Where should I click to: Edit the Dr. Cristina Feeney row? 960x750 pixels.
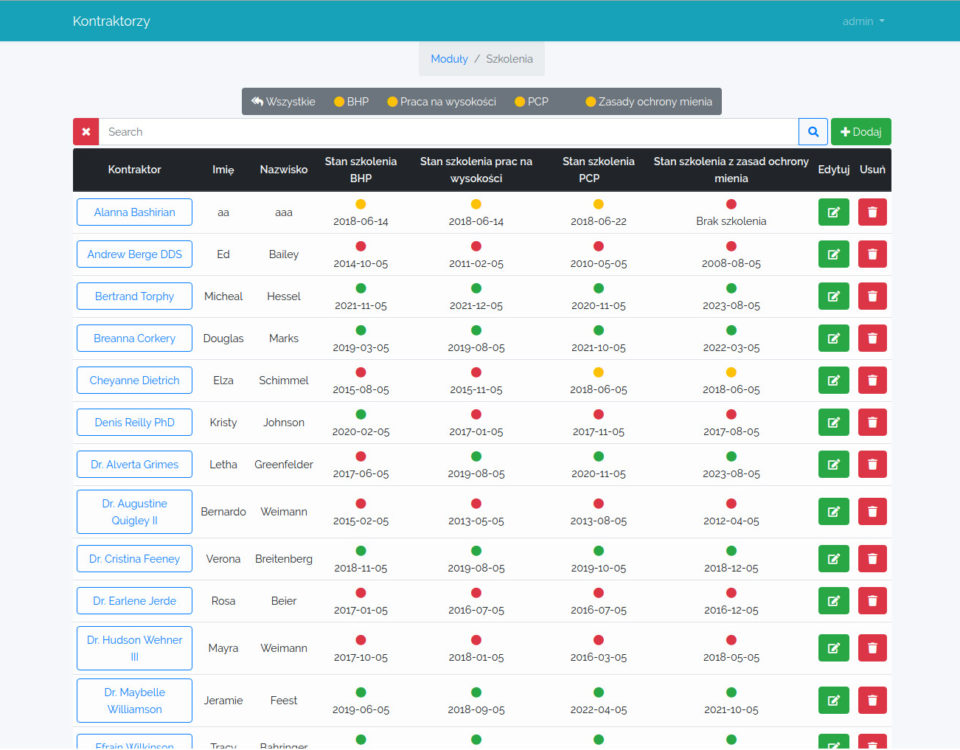click(833, 559)
